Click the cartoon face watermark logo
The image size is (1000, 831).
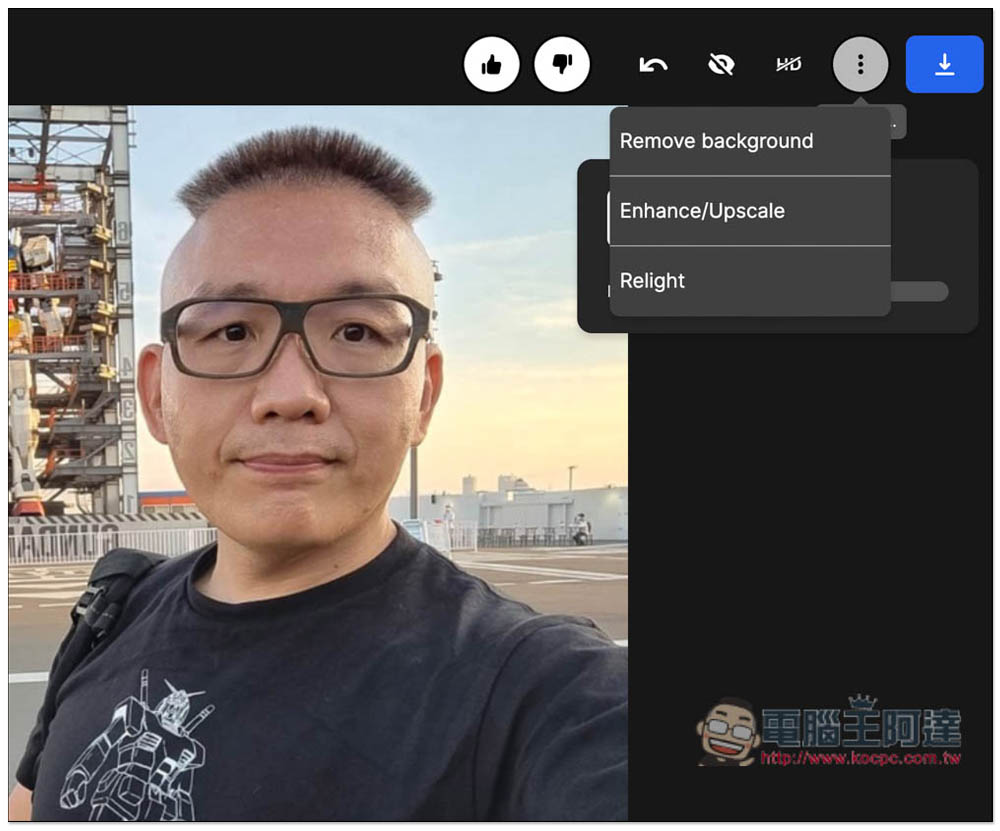pos(727,733)
